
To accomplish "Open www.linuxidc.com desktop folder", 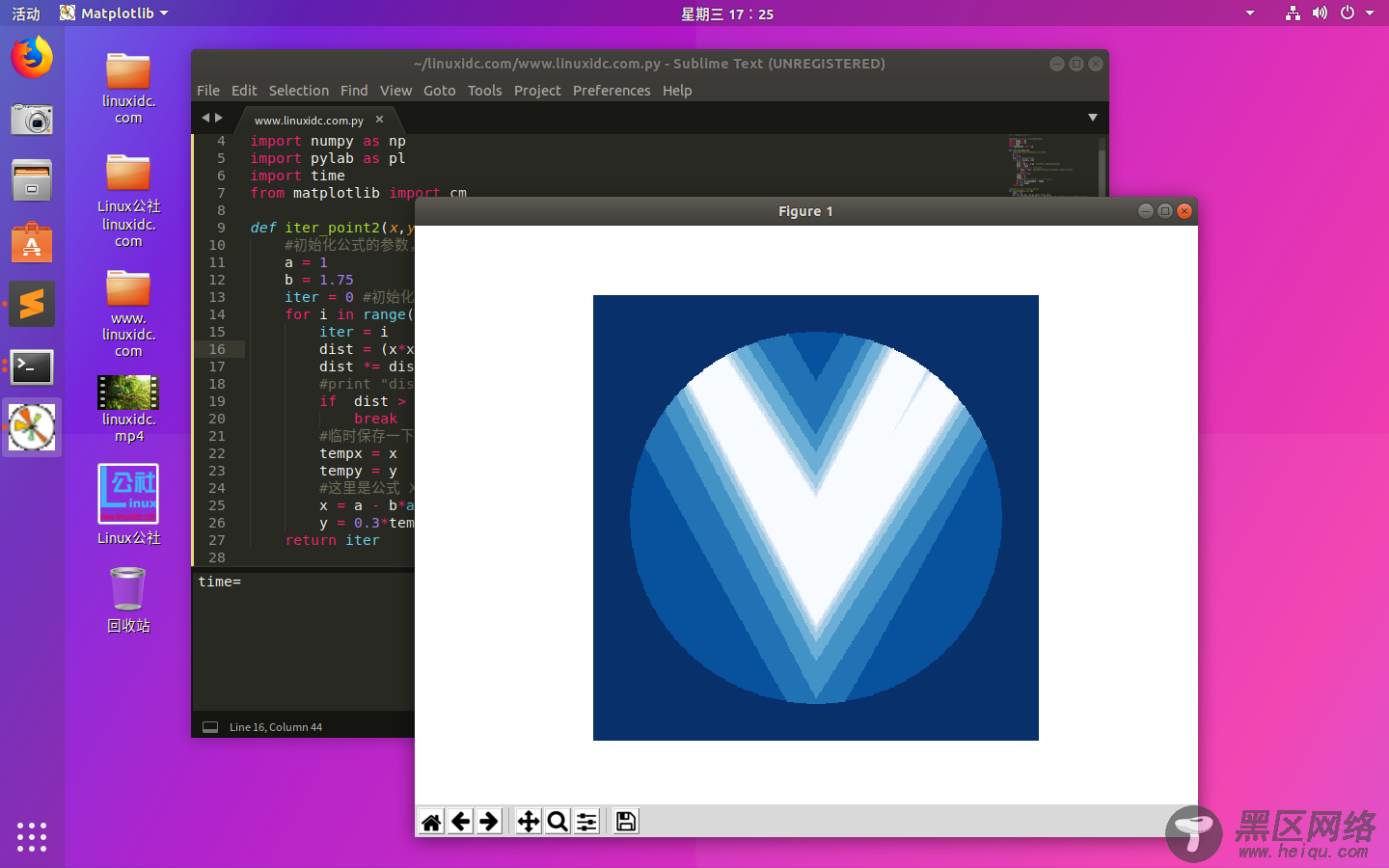I will pyautogui.click(x=128, y=313).
